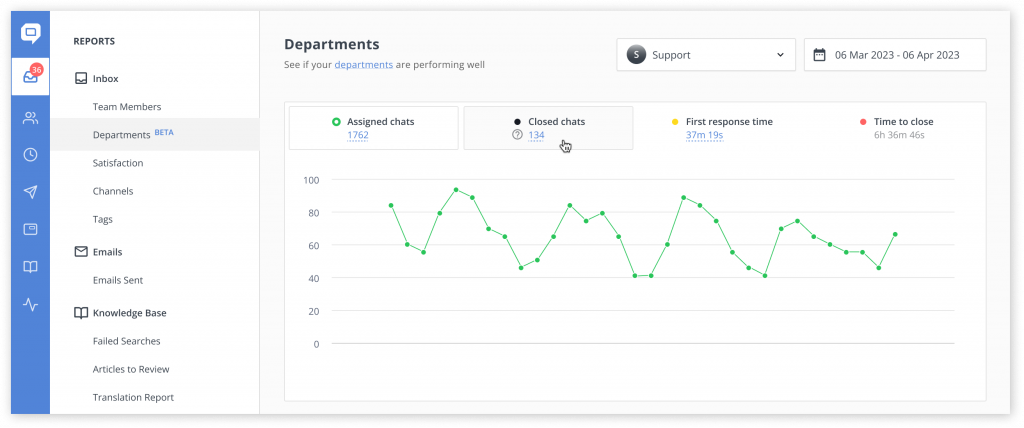Go to Team Members report
Viewport: 1024px width, 428px height.
127,107
